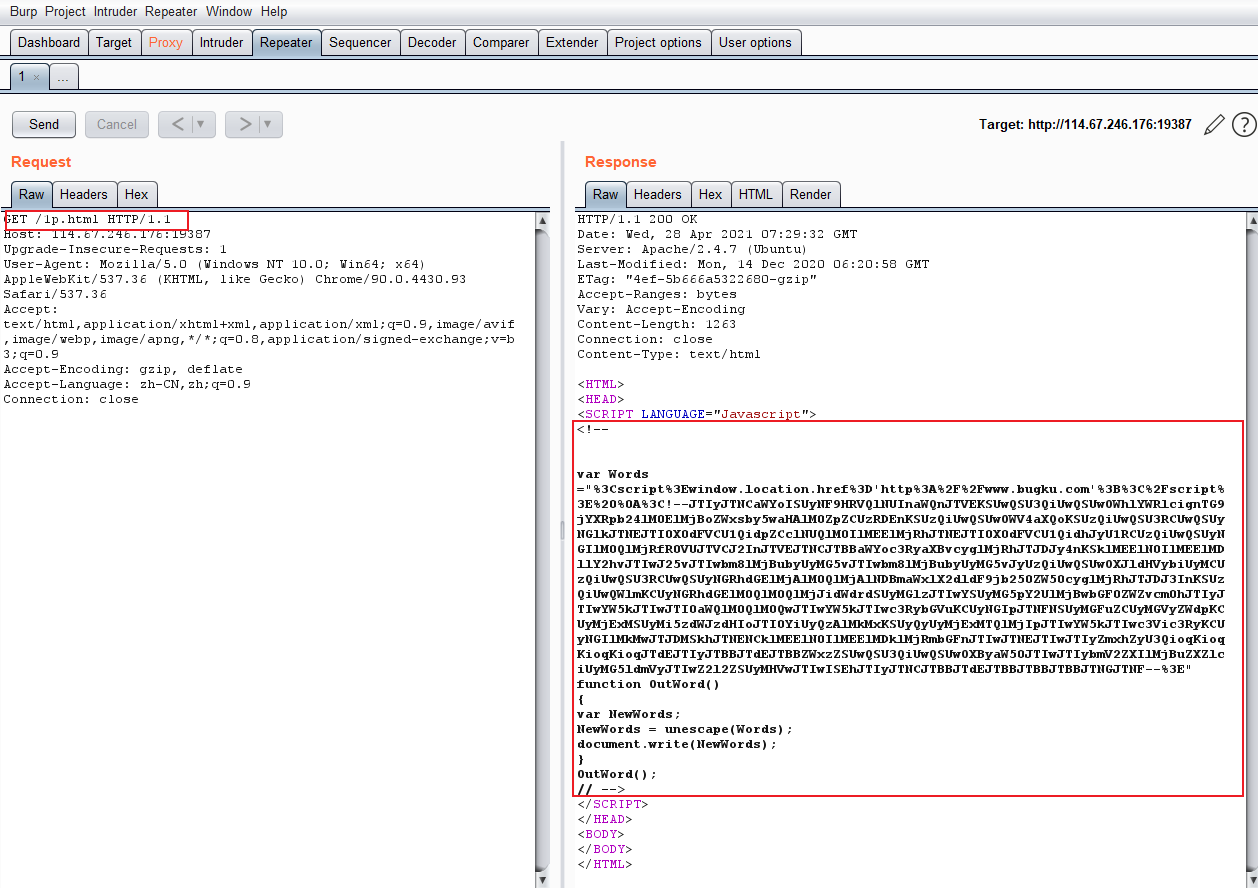Click the request pane vertical scrollbar

click(x=543, y=549)
